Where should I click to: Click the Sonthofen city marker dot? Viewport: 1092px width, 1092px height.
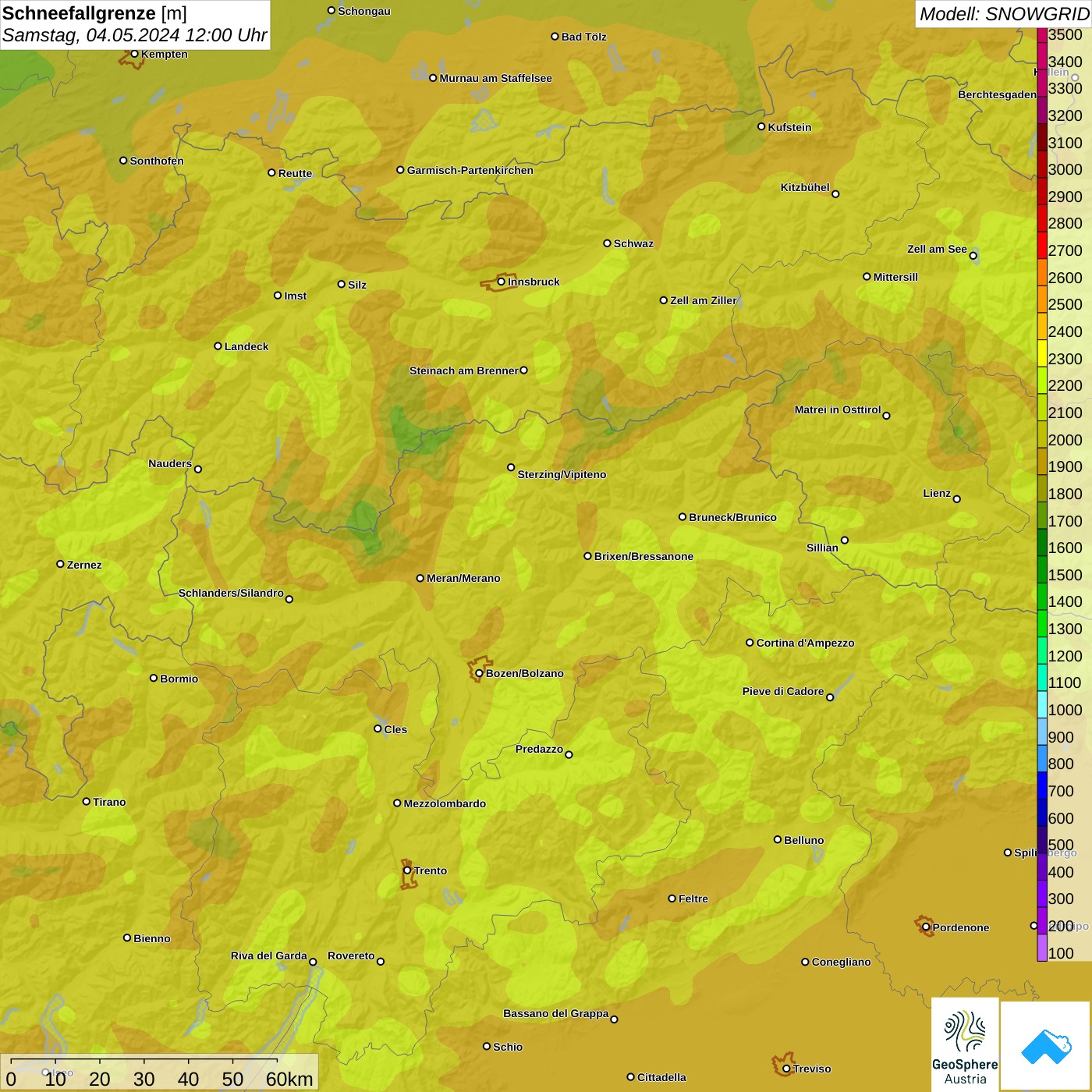click(x=123, y=160)
